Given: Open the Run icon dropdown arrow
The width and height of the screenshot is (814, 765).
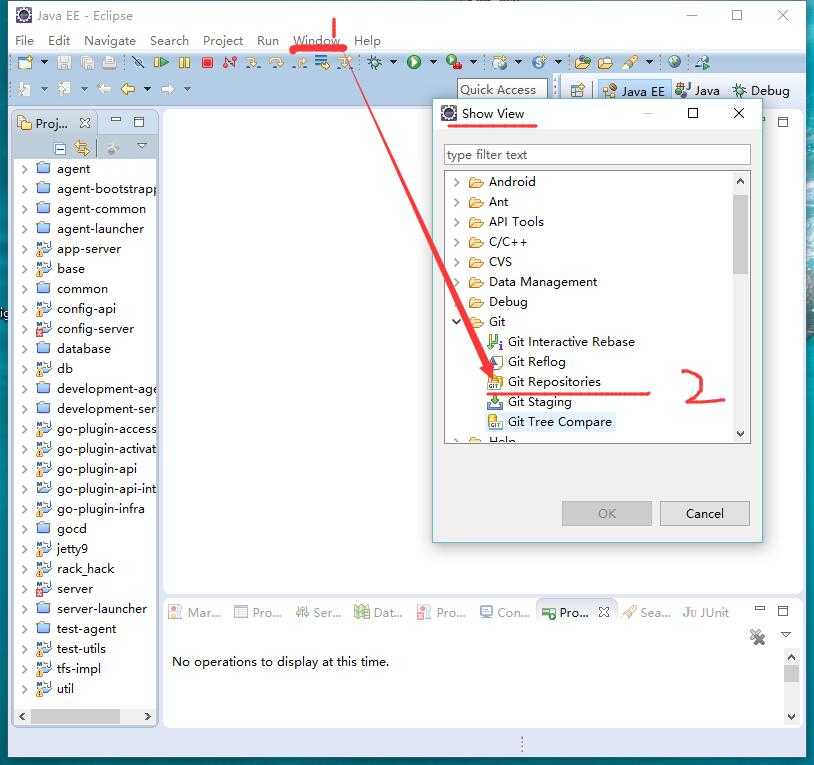Looking at the screenshot, I should [433, 62].
